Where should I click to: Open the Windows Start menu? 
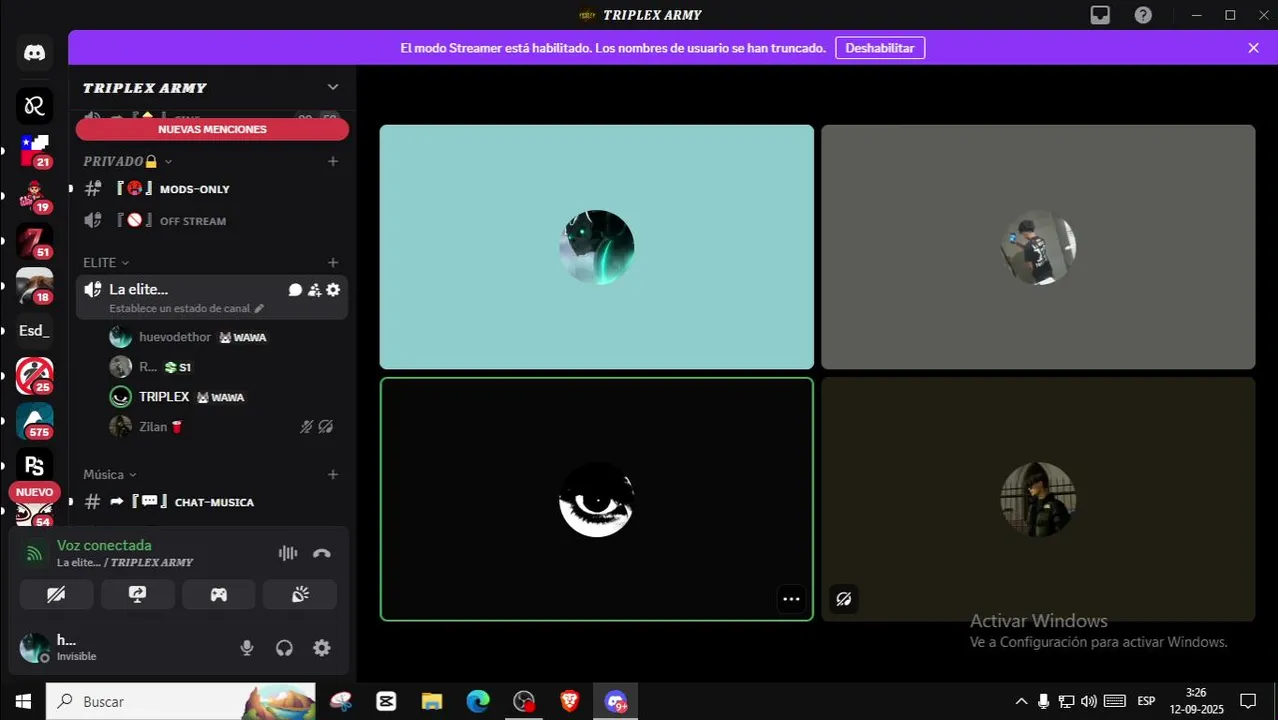pos(23,702)
